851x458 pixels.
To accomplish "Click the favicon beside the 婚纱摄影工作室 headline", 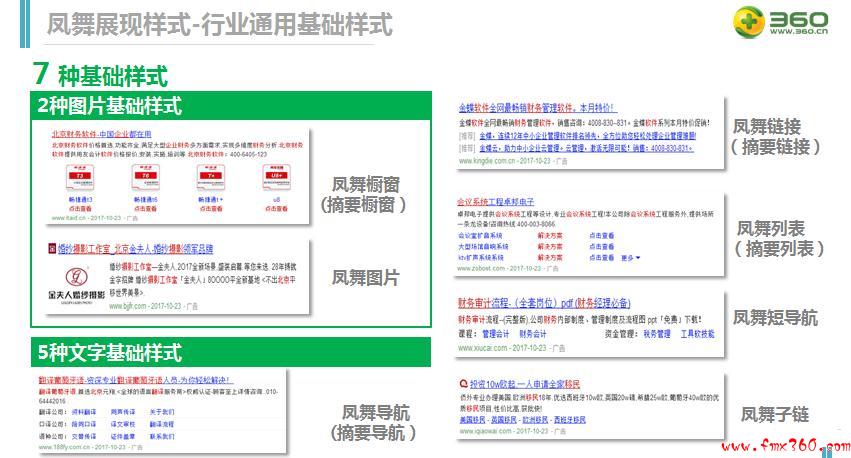I will click(x=52, y=249).
